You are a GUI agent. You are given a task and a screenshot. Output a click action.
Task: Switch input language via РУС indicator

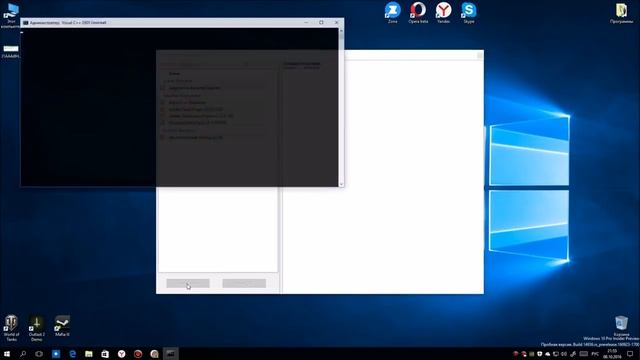[596, 354]
